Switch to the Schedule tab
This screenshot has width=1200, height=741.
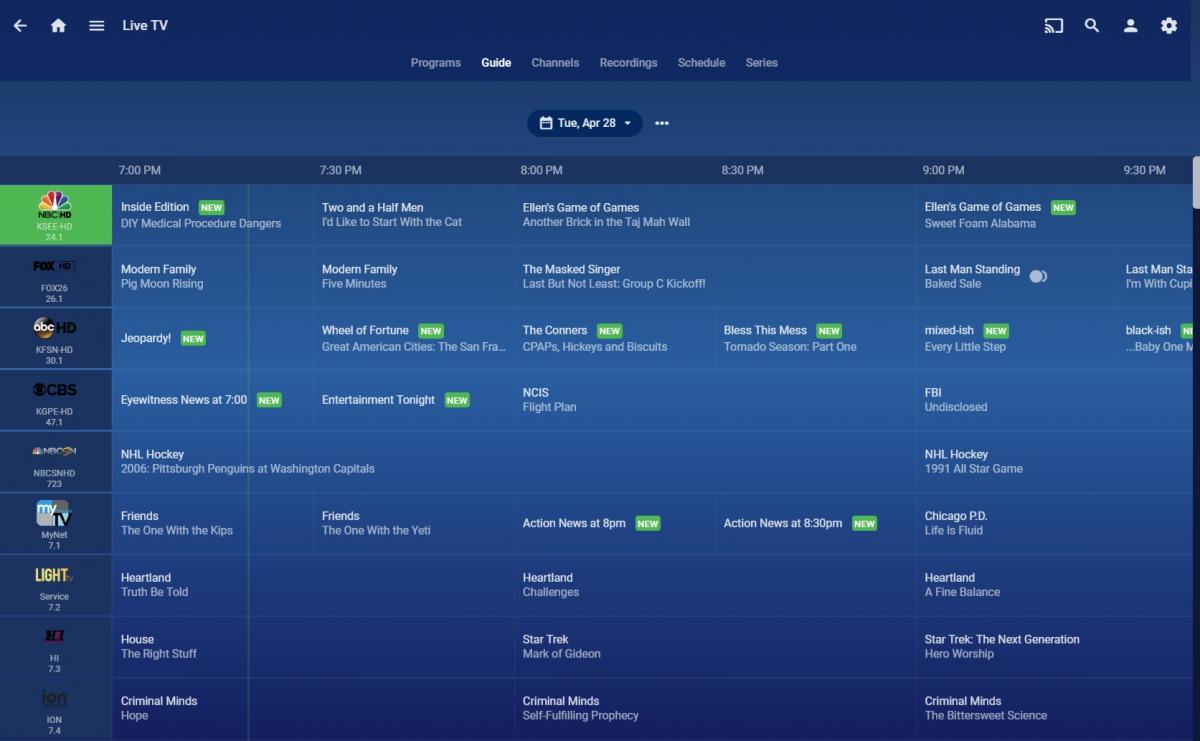[x=701, y=62]
